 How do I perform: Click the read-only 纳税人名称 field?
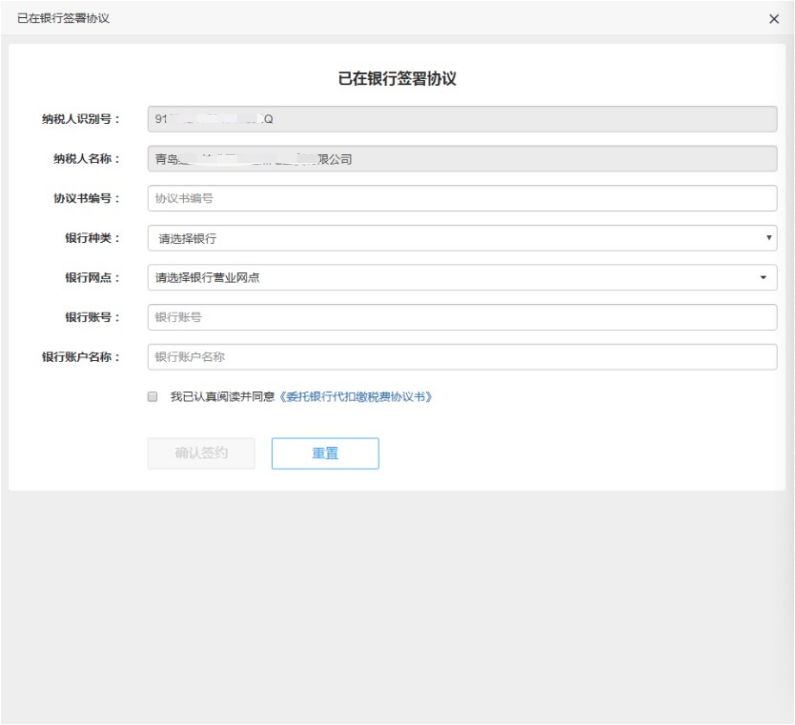(461, 158)
